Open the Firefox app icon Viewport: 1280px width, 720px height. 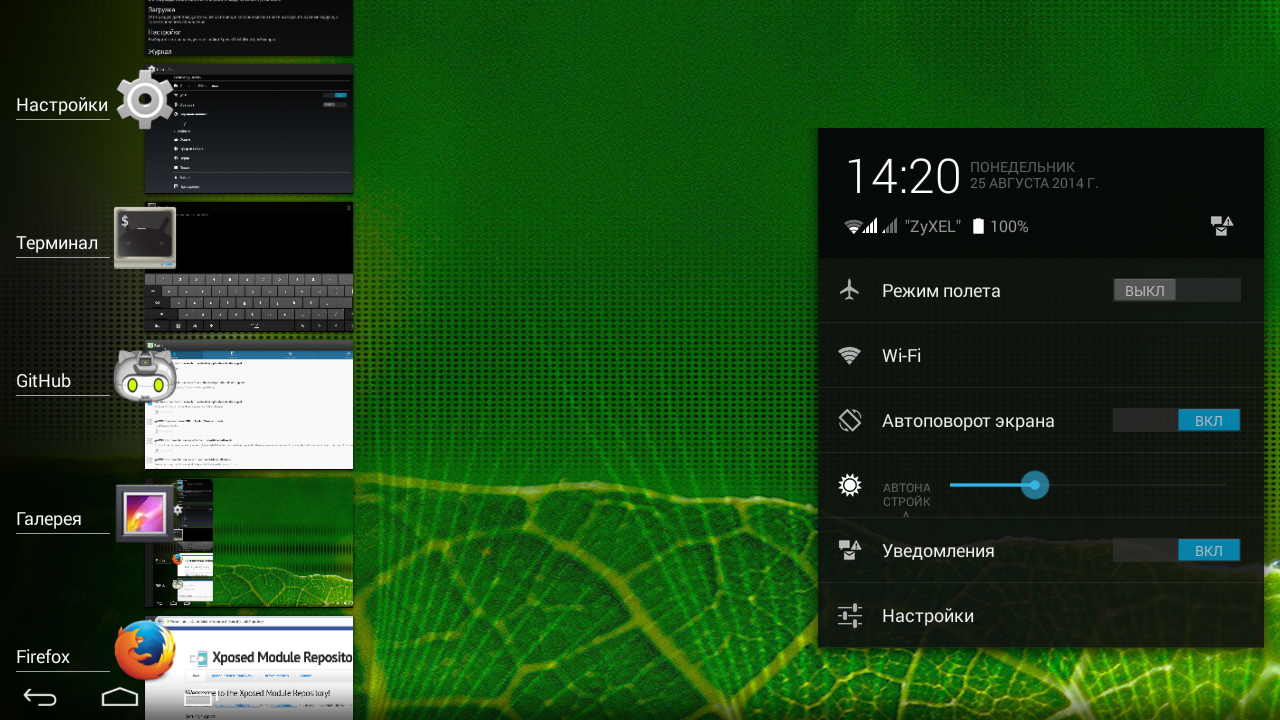pyautogui.click(x=145, y=651)
